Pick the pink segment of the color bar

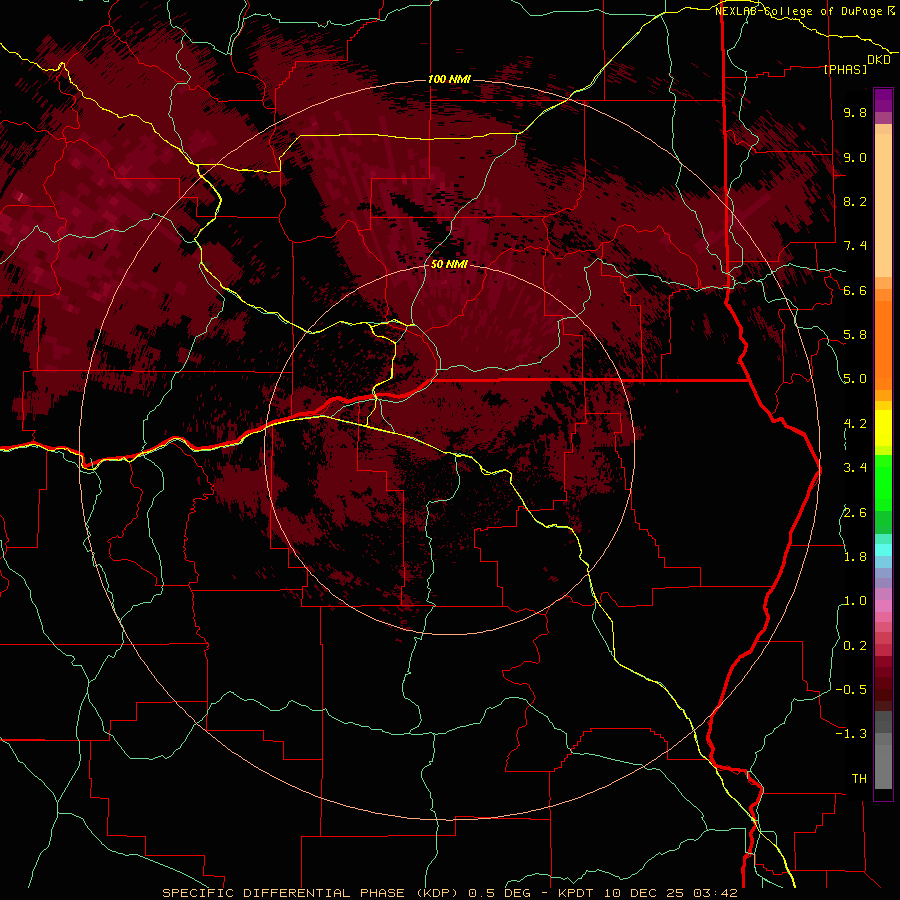[x=883, y=606]
